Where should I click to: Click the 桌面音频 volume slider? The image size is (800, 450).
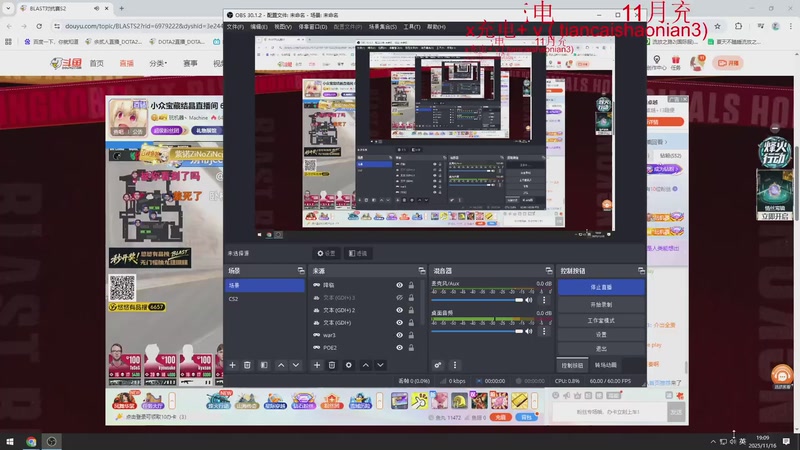[x=478, y=331]
